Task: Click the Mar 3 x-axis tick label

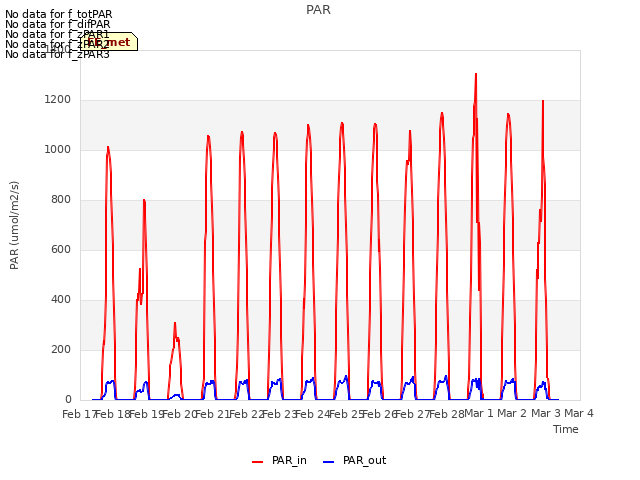Action: (546, 413)
